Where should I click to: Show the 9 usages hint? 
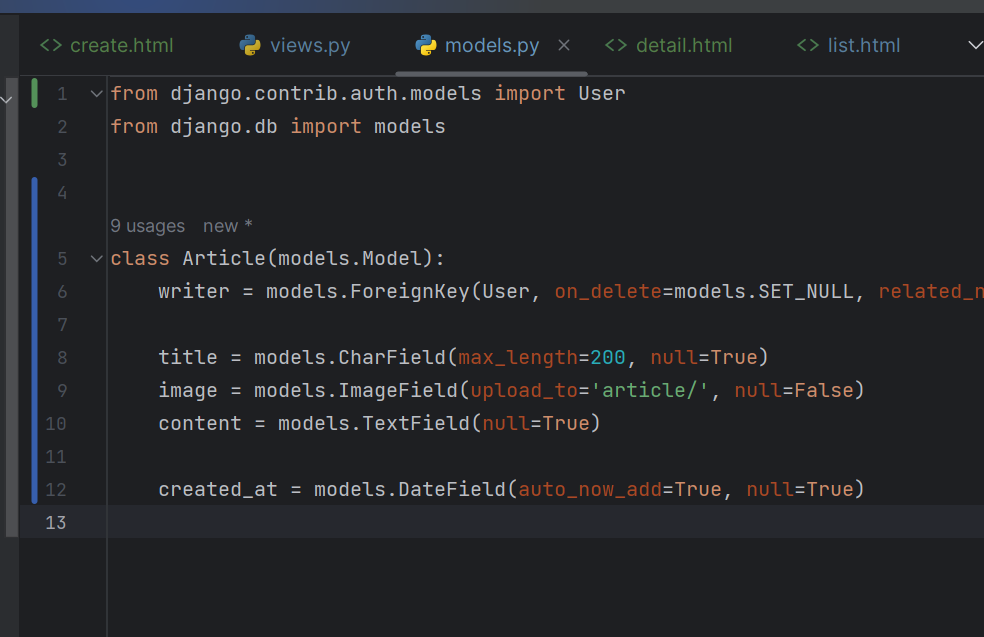pos(147,226)
